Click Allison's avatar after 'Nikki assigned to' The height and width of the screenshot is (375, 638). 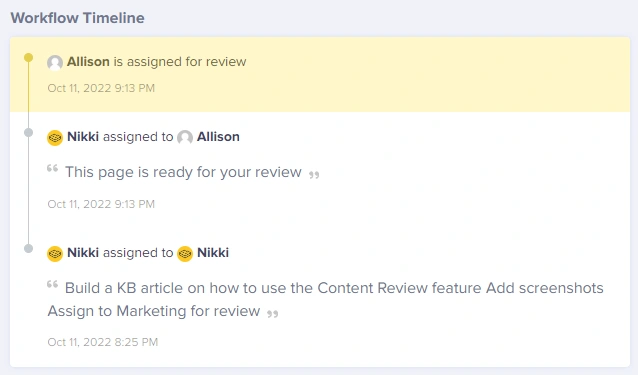point(185,138)
